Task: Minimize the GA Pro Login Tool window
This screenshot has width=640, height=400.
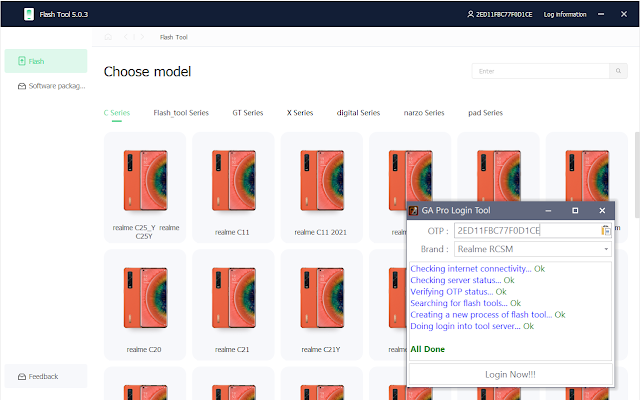Action: pos(548,211)
